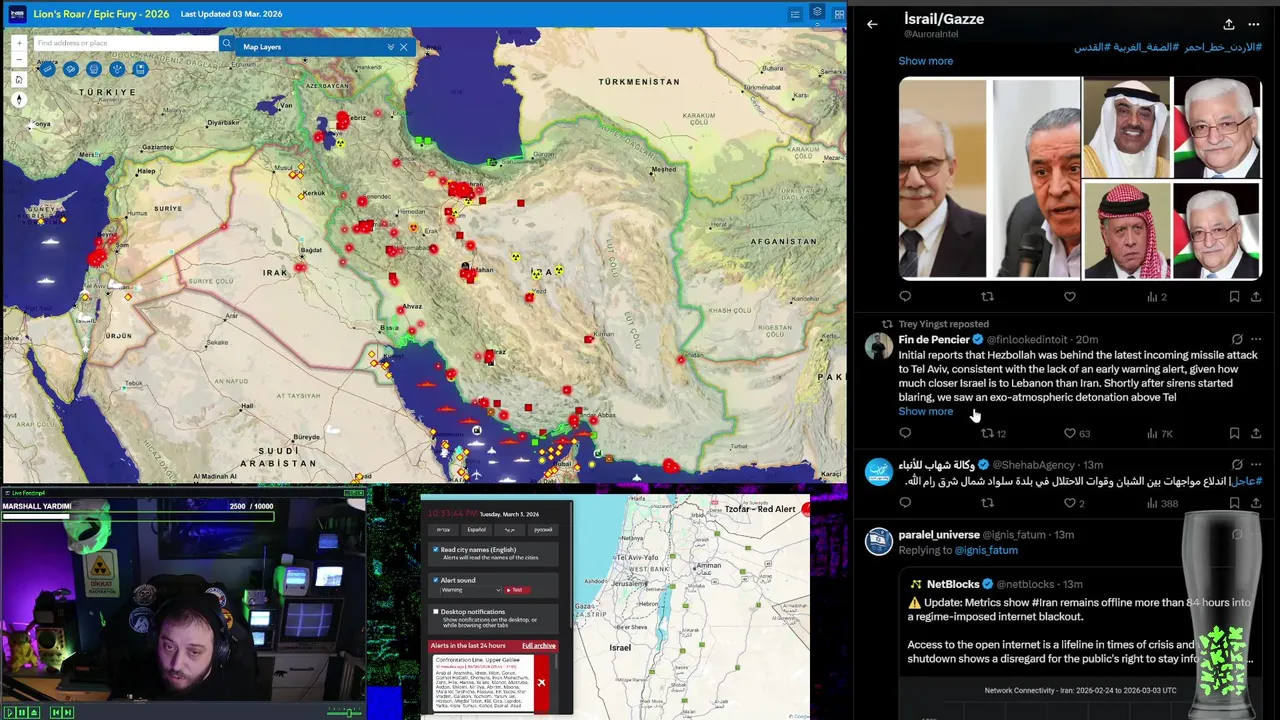
Task: Bookmark Fin de Pencier post
Action: (1234, 433)
